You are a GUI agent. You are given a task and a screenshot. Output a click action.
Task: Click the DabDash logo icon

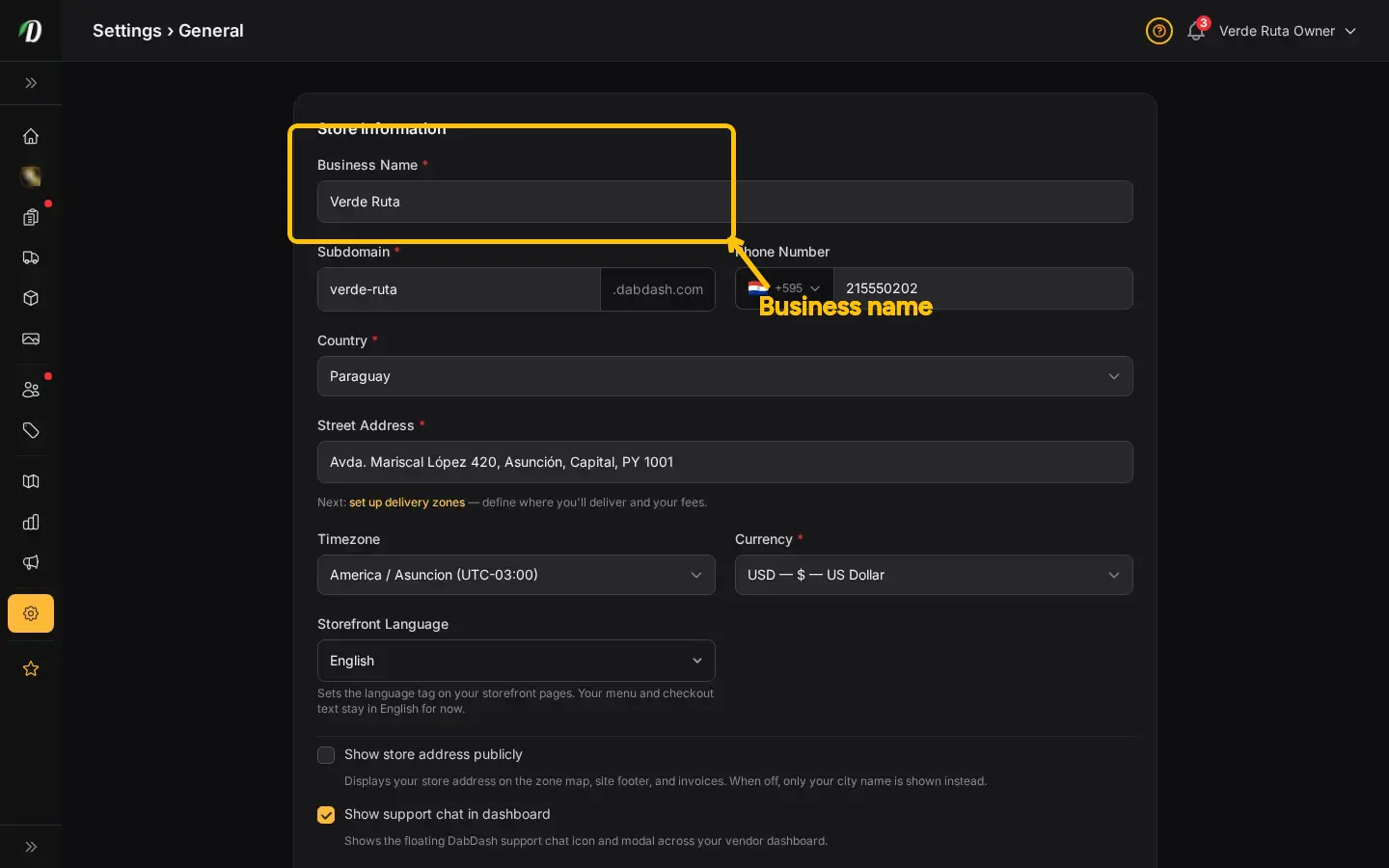(31, 31)
